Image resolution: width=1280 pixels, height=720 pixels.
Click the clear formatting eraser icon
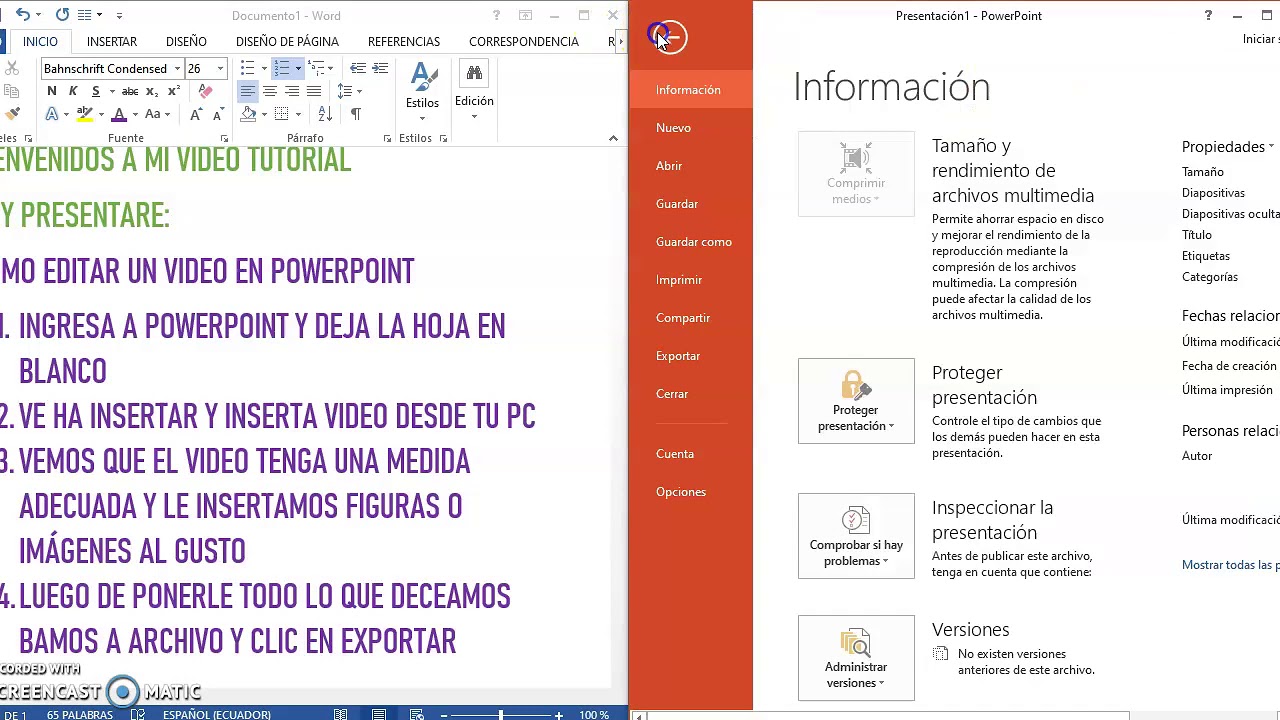(205, 91)
